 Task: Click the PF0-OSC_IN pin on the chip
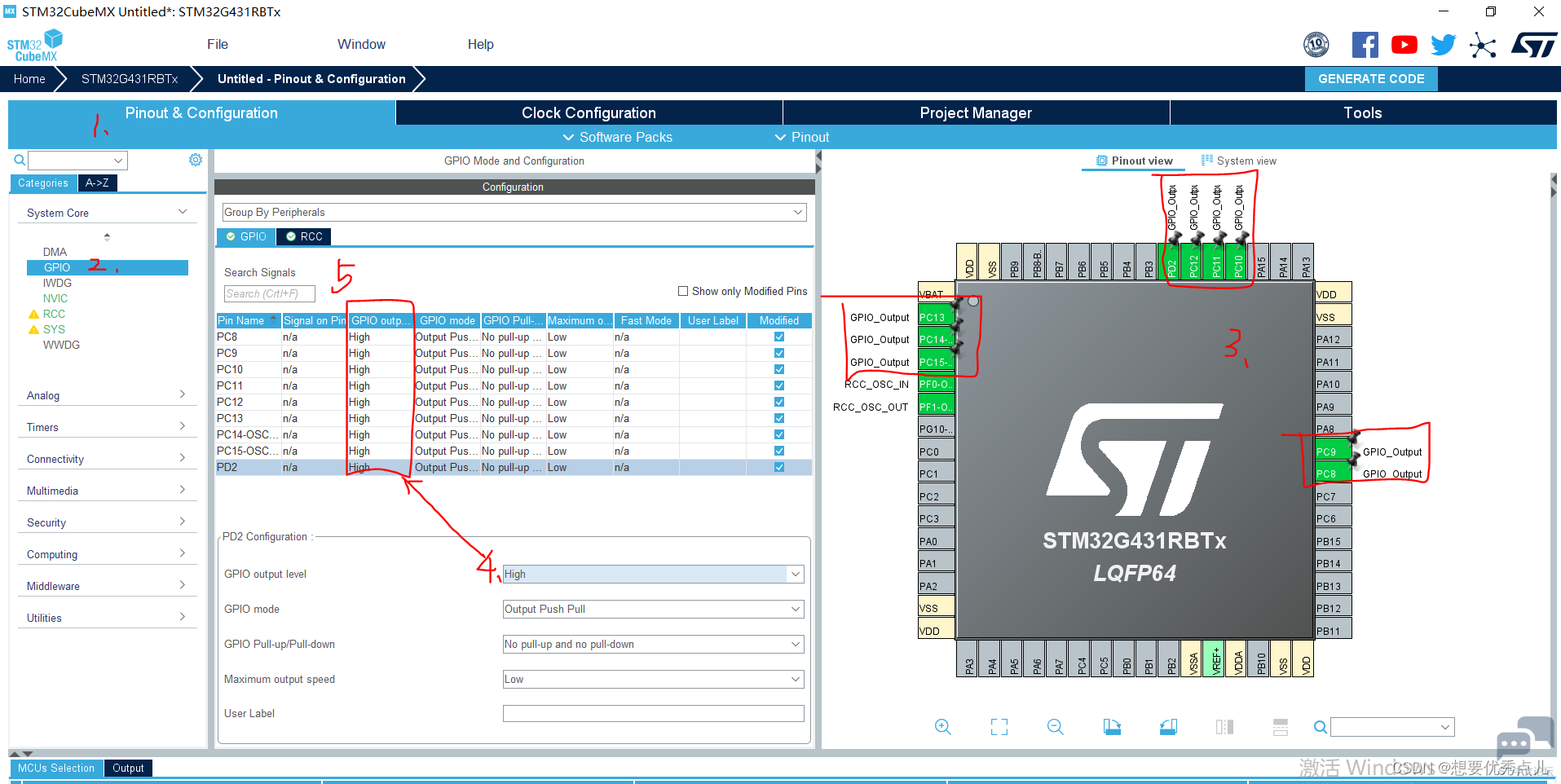point(936,384)
